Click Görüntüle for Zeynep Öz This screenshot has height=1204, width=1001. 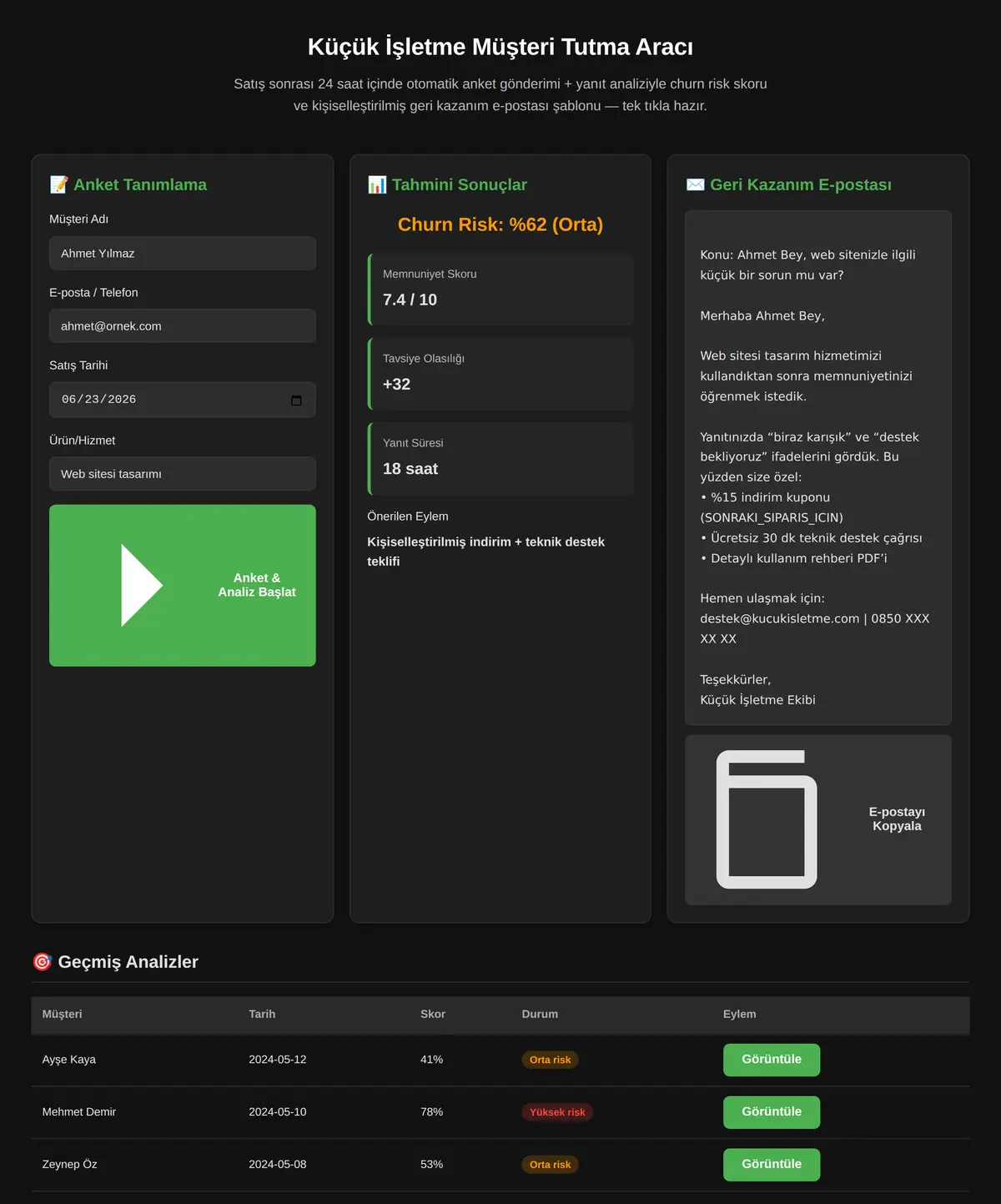(772, 1165)
